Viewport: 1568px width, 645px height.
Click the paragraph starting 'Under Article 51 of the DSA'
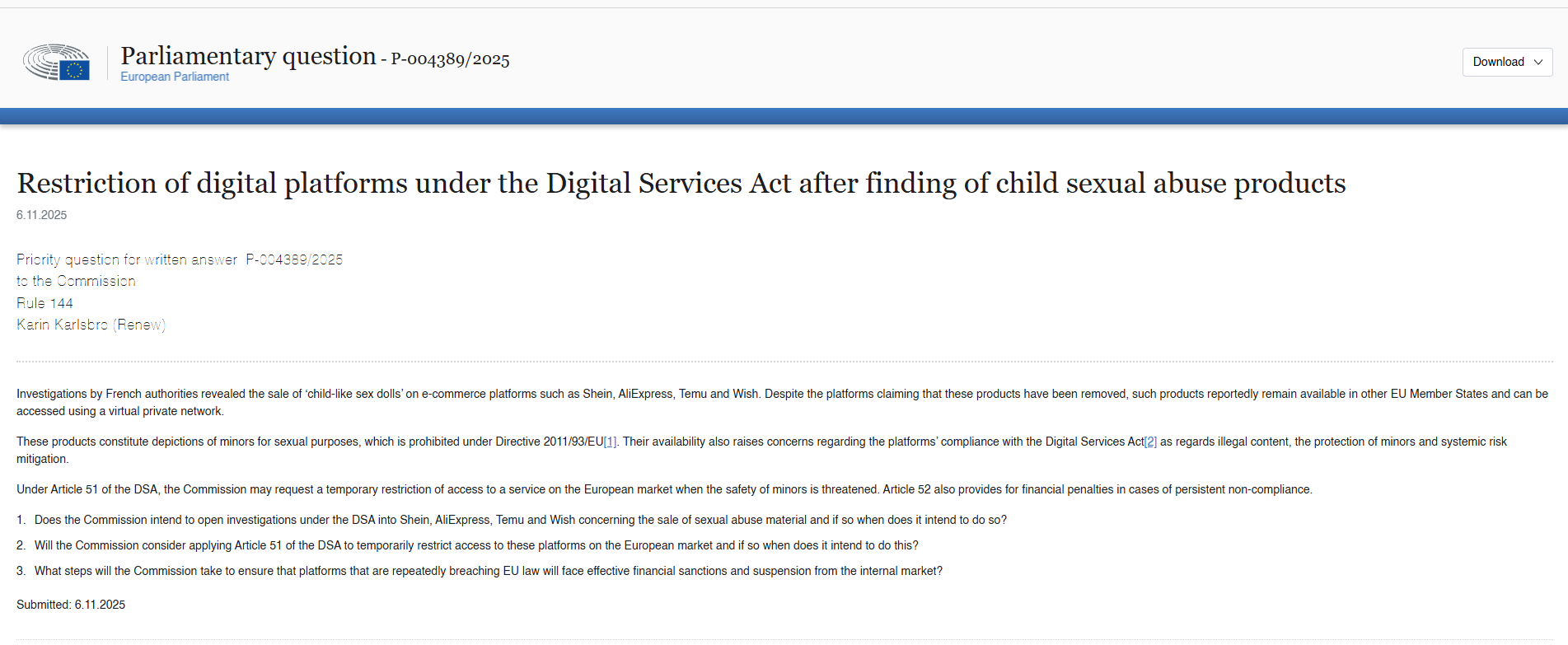tap(664, 489)
